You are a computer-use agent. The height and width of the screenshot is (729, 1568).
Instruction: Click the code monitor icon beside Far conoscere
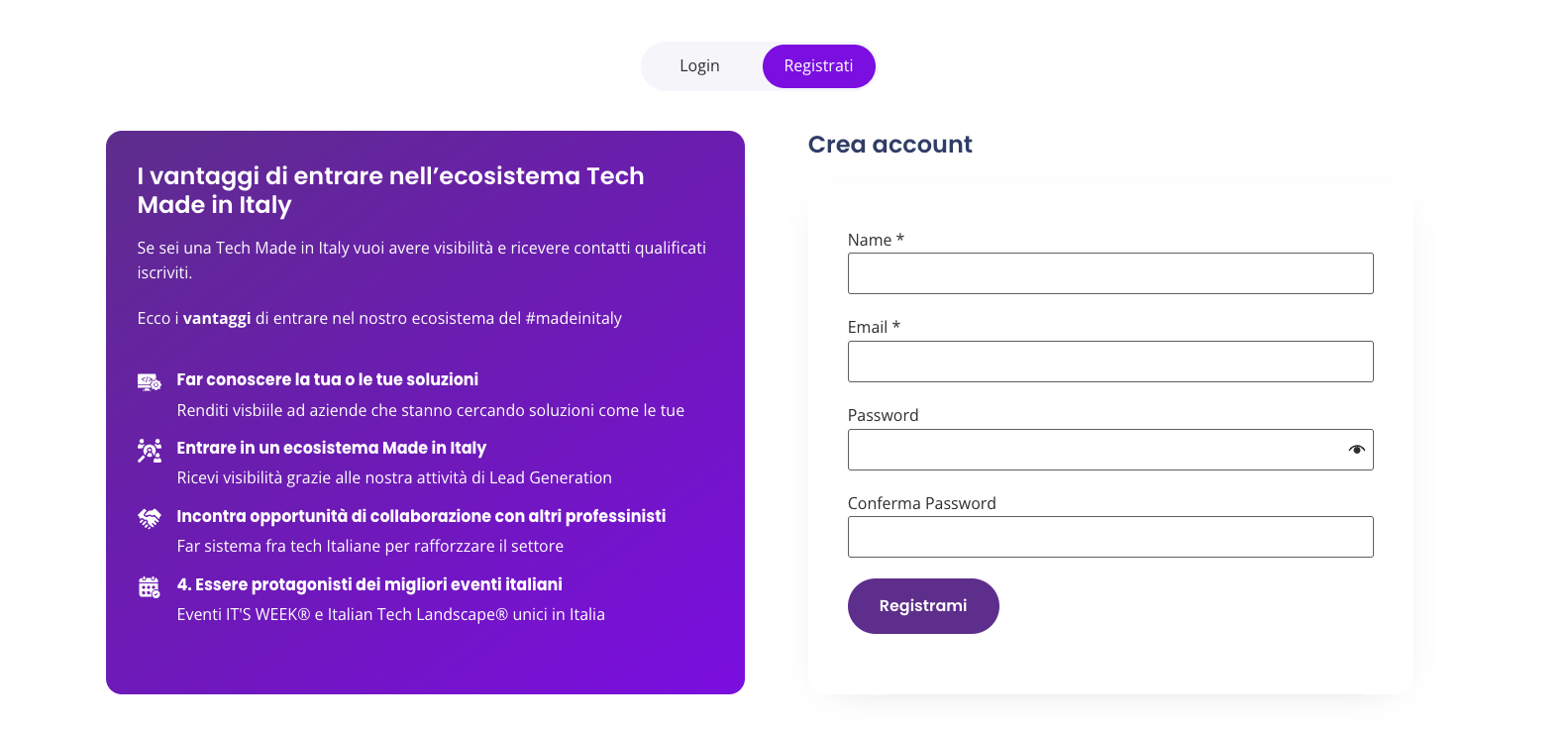[150, 382]
